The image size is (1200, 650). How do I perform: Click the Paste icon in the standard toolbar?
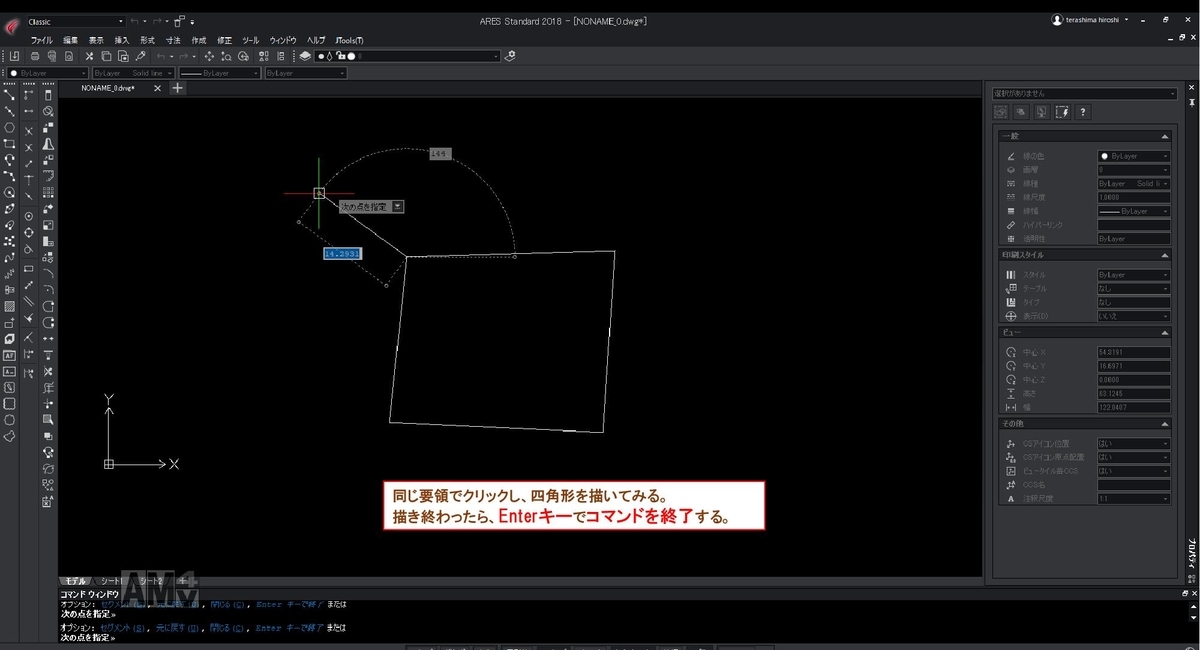point(122,56)
